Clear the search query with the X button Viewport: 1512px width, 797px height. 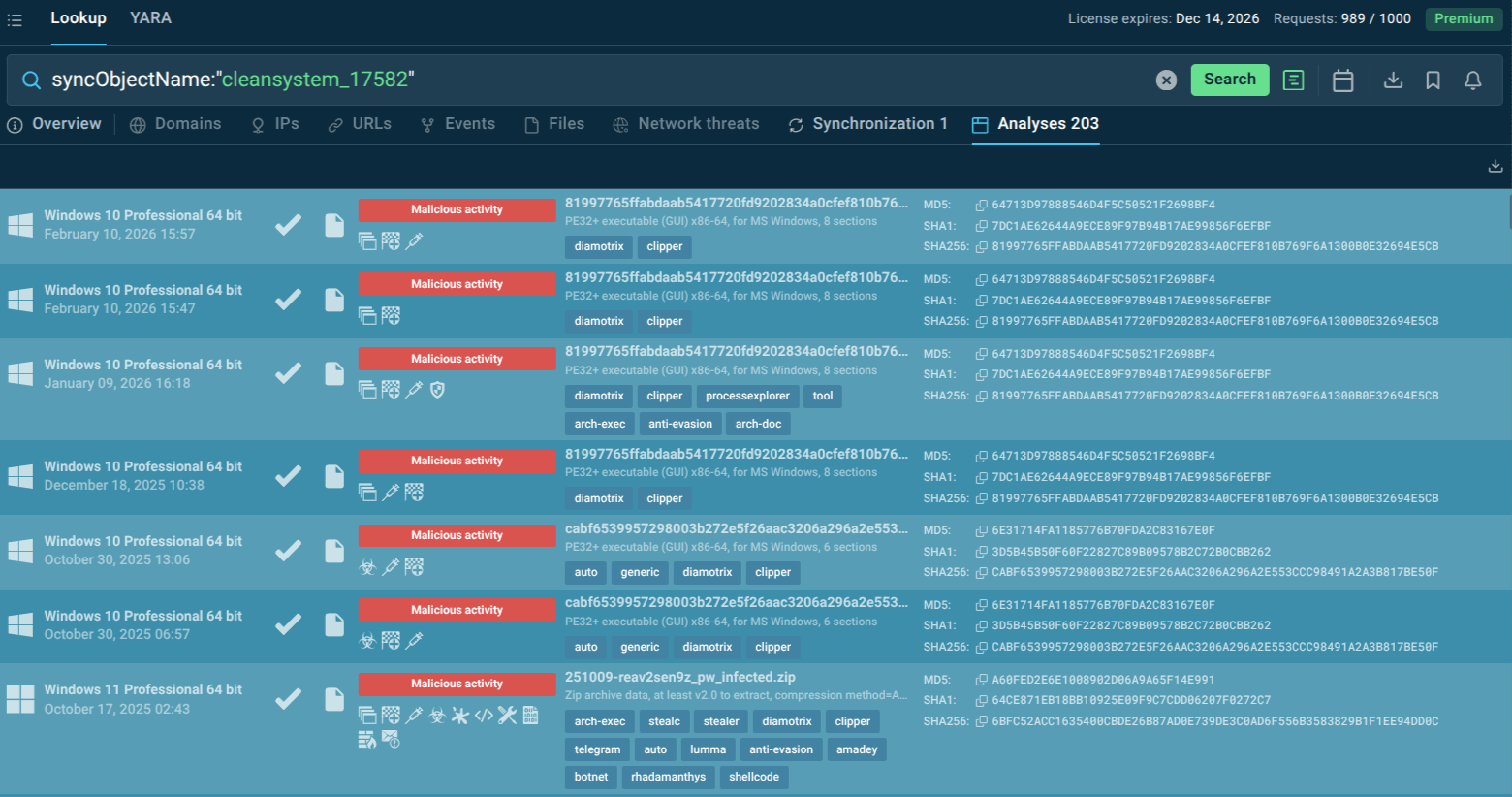pos(1166,80)
